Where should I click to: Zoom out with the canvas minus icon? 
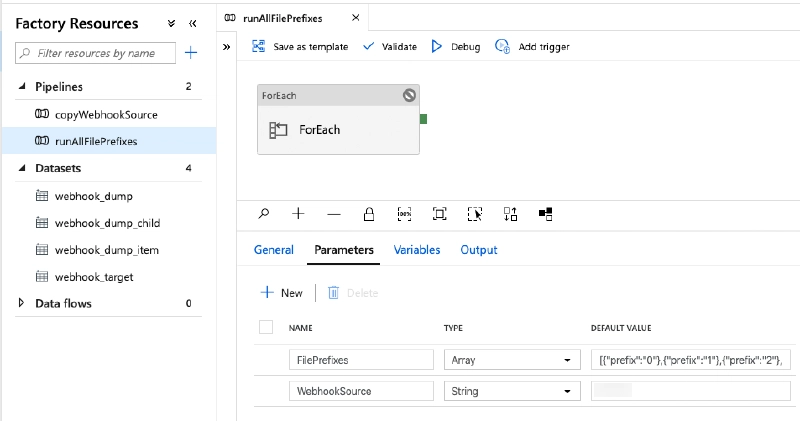[334, 214]
